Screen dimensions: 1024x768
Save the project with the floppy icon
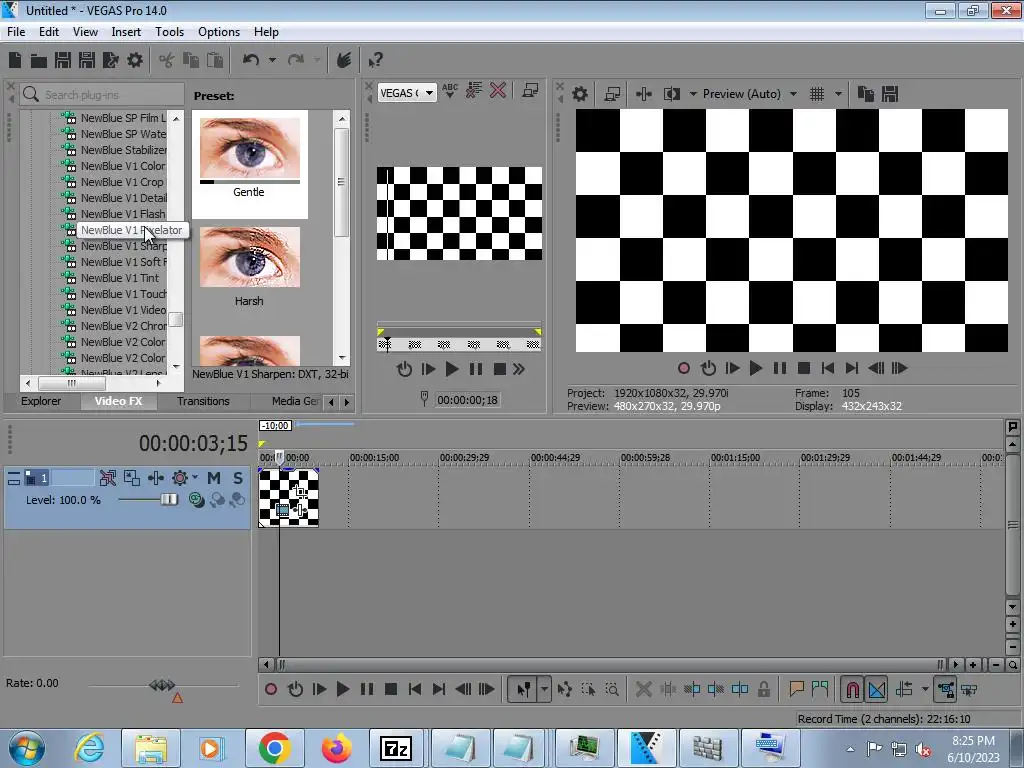click(x=63, y=61)
